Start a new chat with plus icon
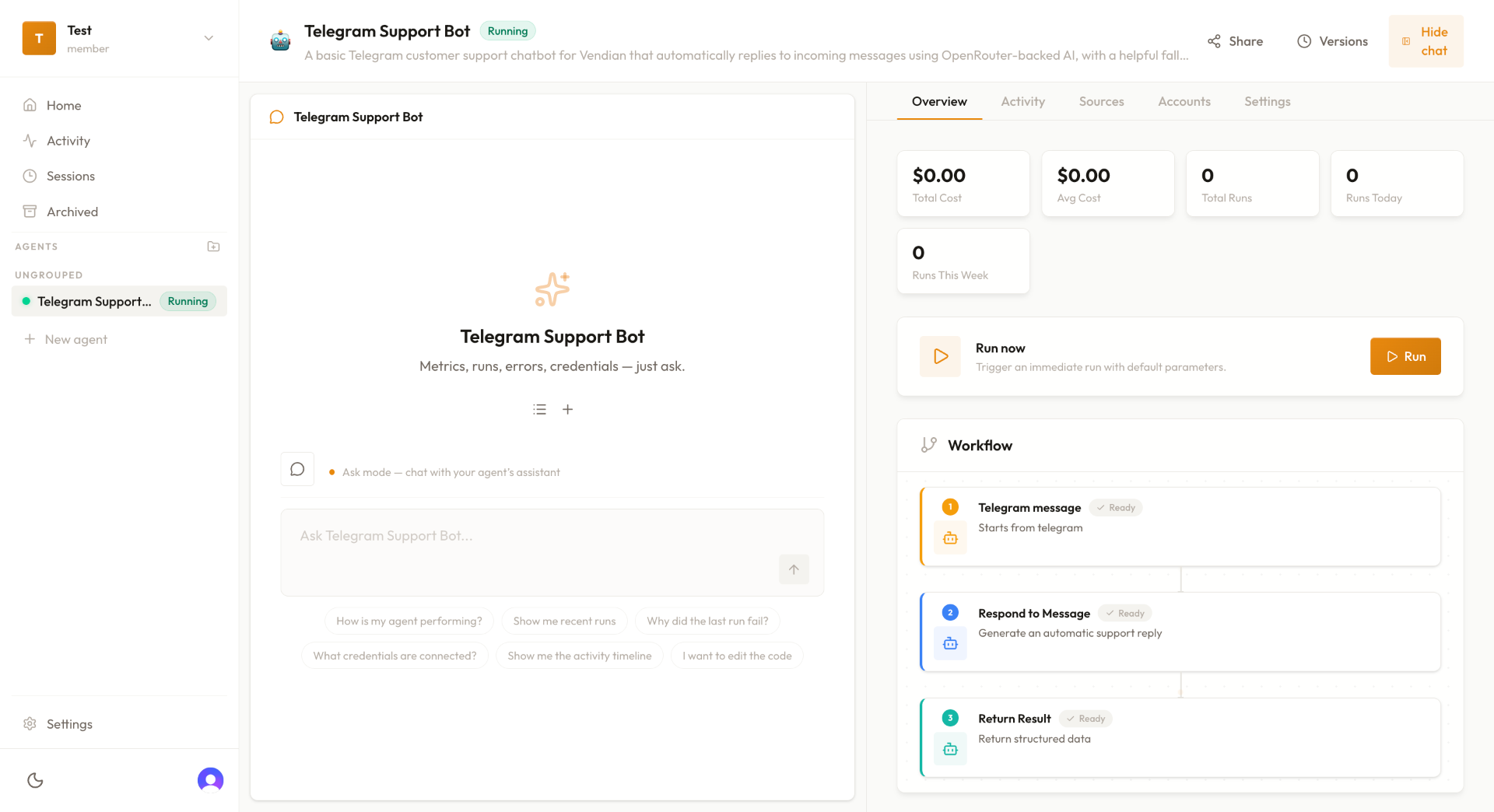The height and width of the screenshot is (812, 1494). (568, 409)
